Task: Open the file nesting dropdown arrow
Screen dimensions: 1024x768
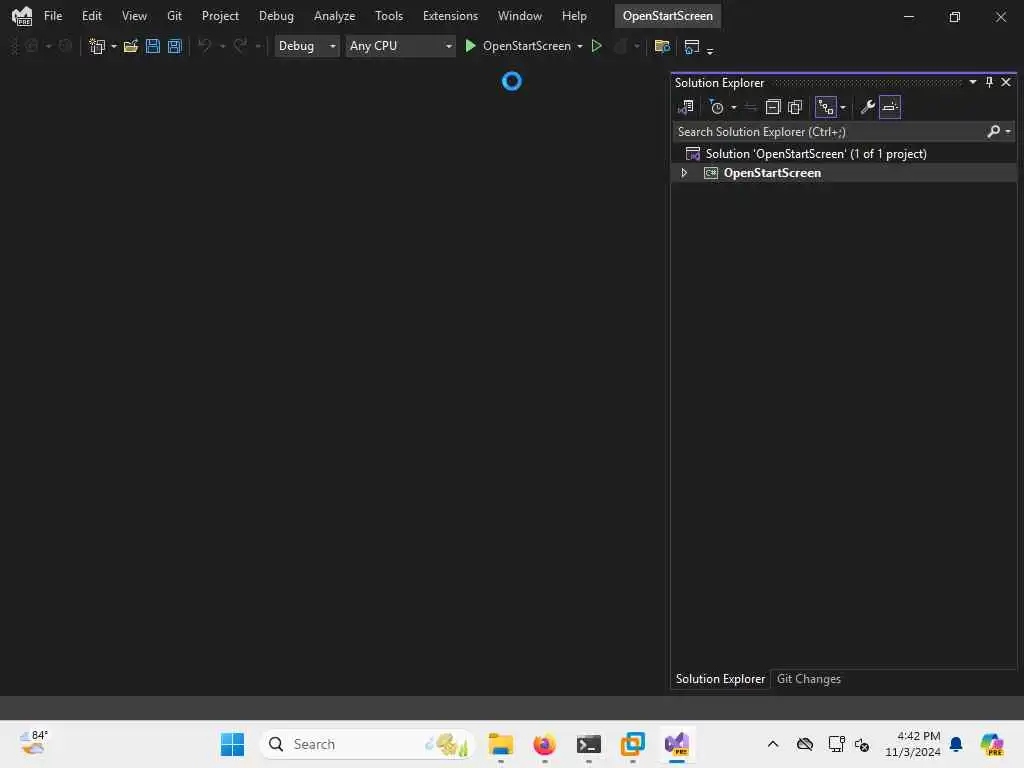Action: [843, 107]
